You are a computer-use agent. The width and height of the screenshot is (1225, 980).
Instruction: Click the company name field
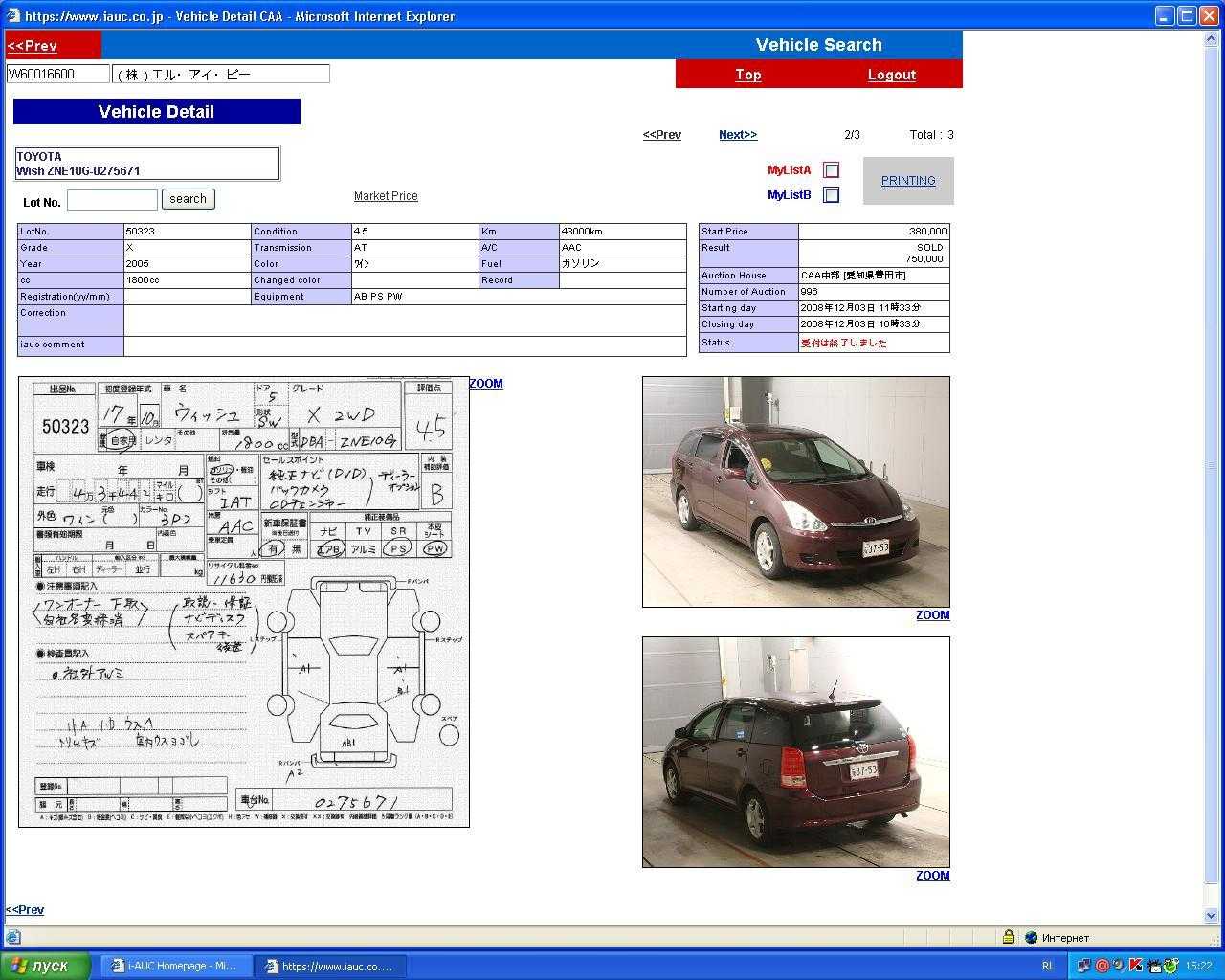pos(221,74)
